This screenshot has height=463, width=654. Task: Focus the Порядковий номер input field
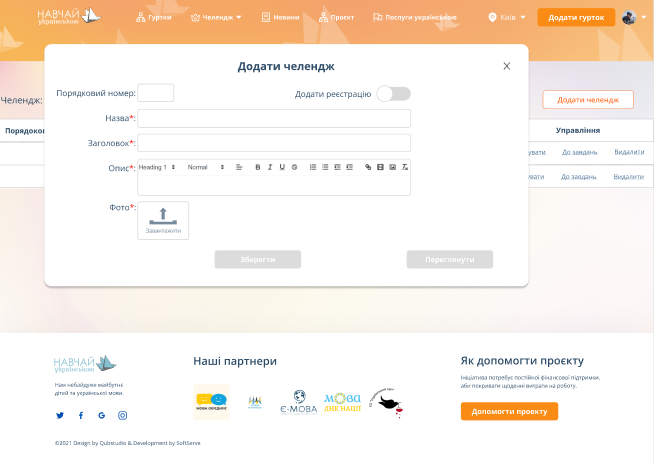pyautogui.click(x=156, y=93)
